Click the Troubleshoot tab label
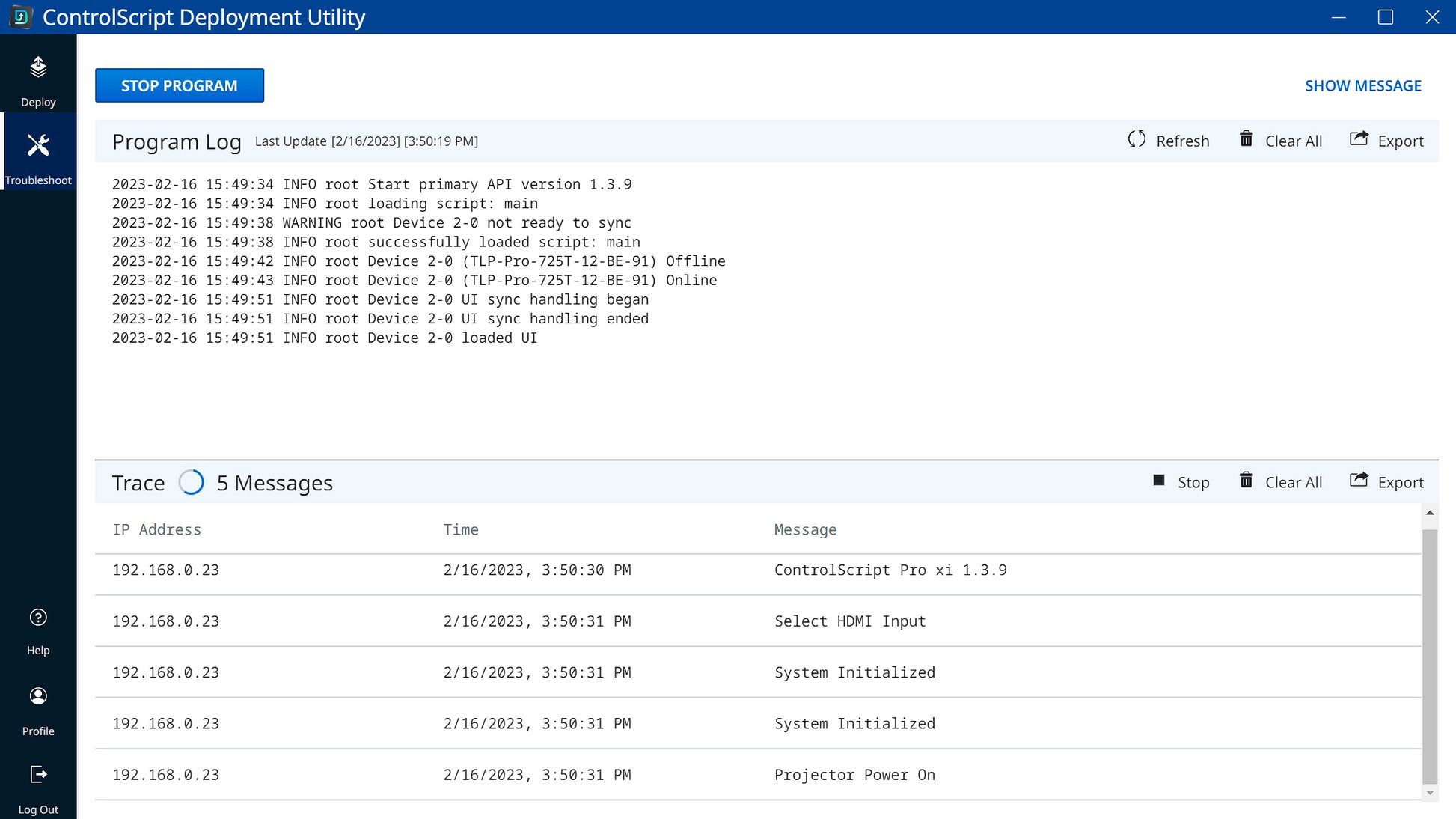This screenshot has height=819, width=1456. pos(38,180)
